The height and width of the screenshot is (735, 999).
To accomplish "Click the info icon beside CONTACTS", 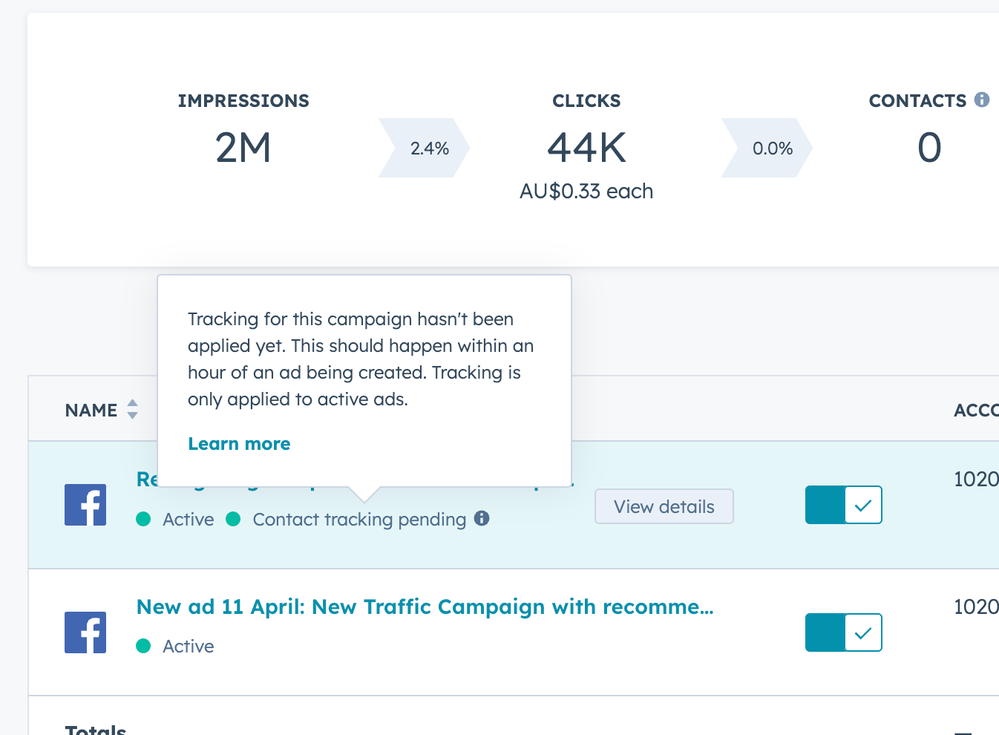I will click(x=982, y=100).
